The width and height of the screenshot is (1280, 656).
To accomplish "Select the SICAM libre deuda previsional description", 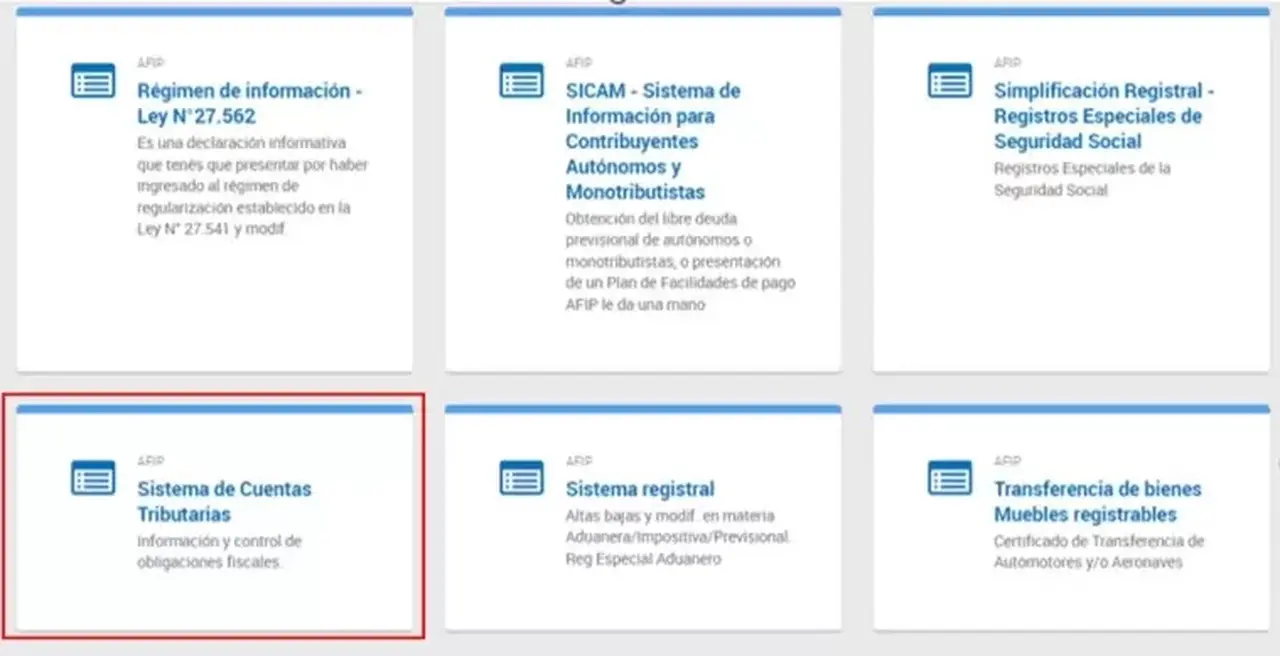I will (x=681, y=262).
